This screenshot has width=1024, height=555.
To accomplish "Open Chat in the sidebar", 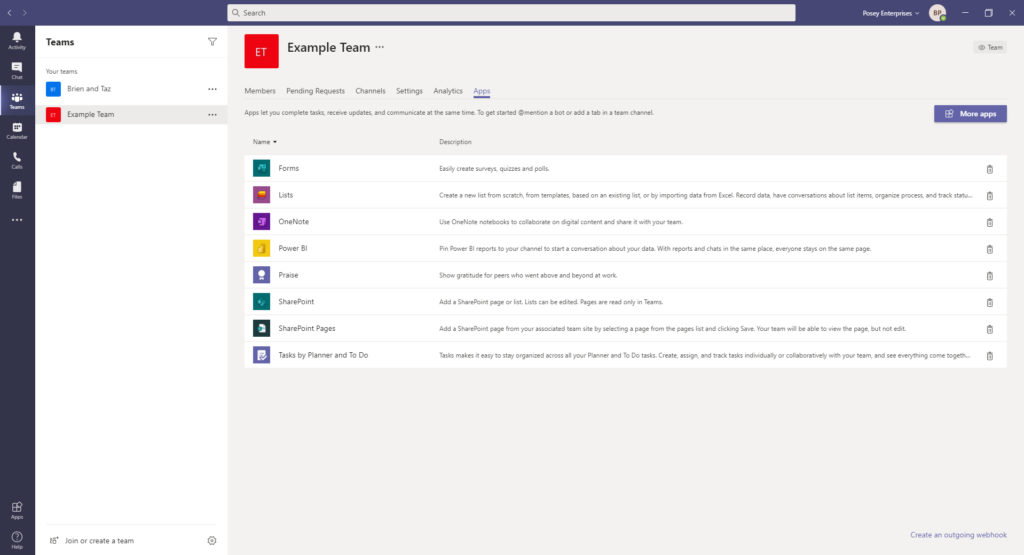I will coord(17,71).
